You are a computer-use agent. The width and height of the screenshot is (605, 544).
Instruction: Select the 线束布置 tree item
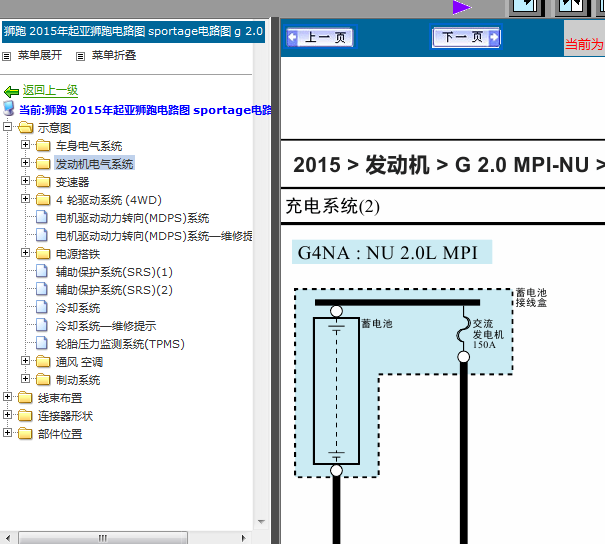coord(60,398)
